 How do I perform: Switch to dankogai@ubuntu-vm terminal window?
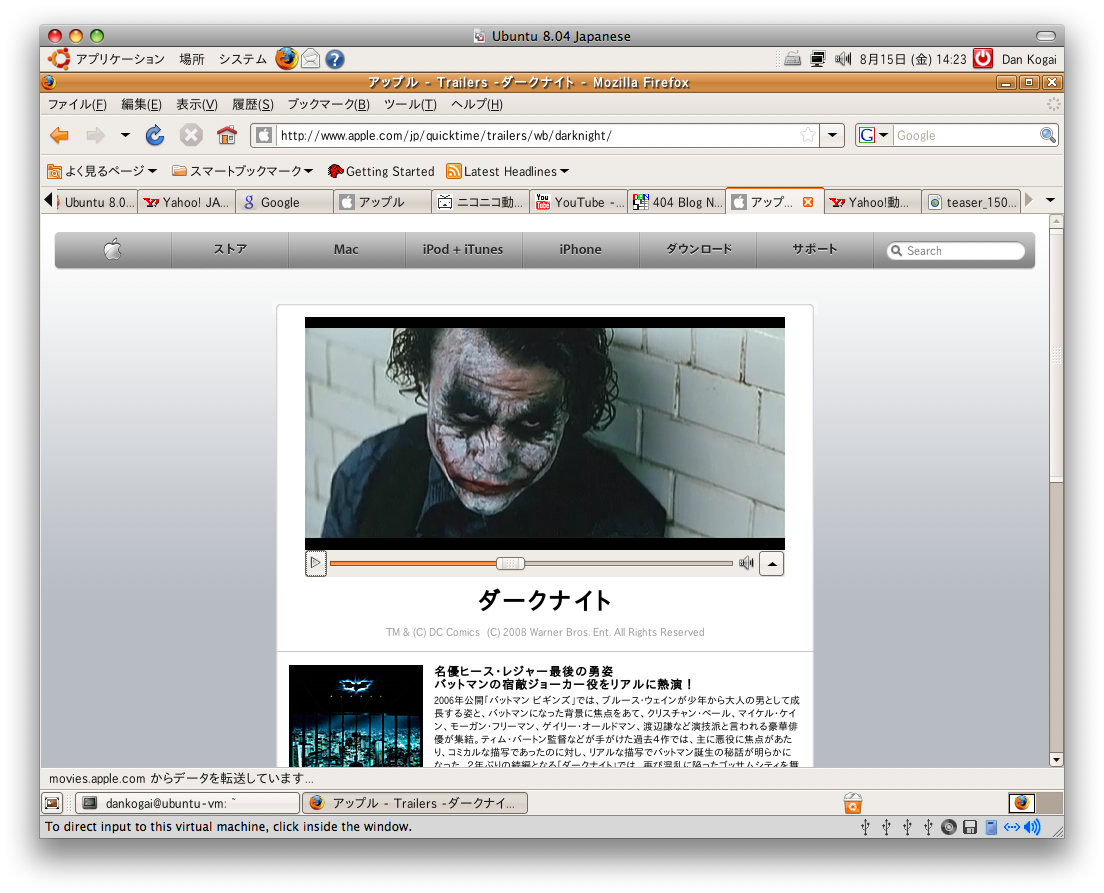pos(188,803)
